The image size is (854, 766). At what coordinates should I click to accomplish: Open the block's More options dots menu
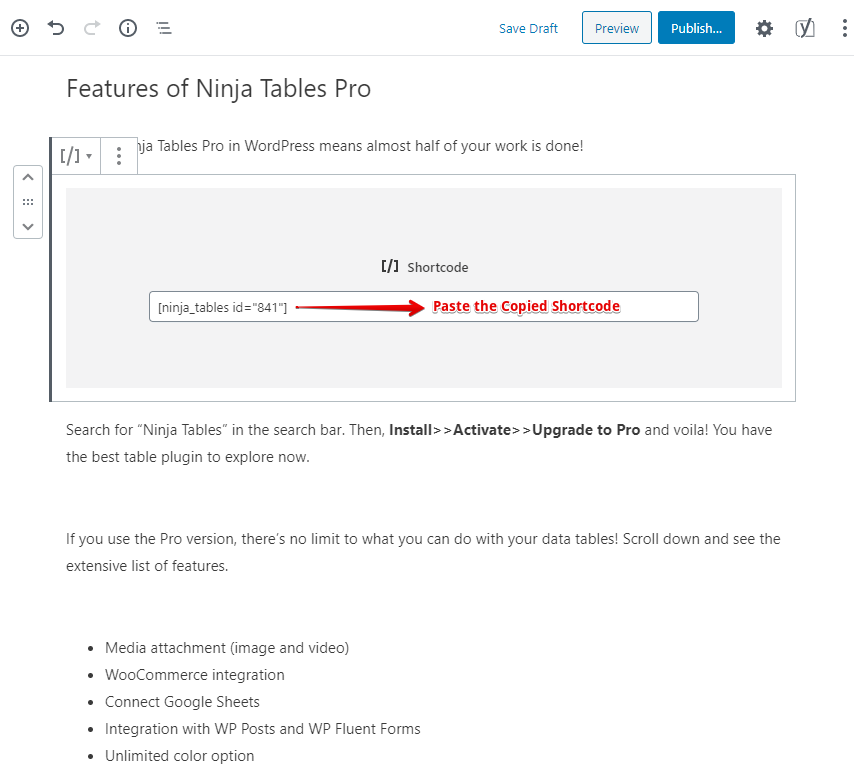(x=119, y=156)
